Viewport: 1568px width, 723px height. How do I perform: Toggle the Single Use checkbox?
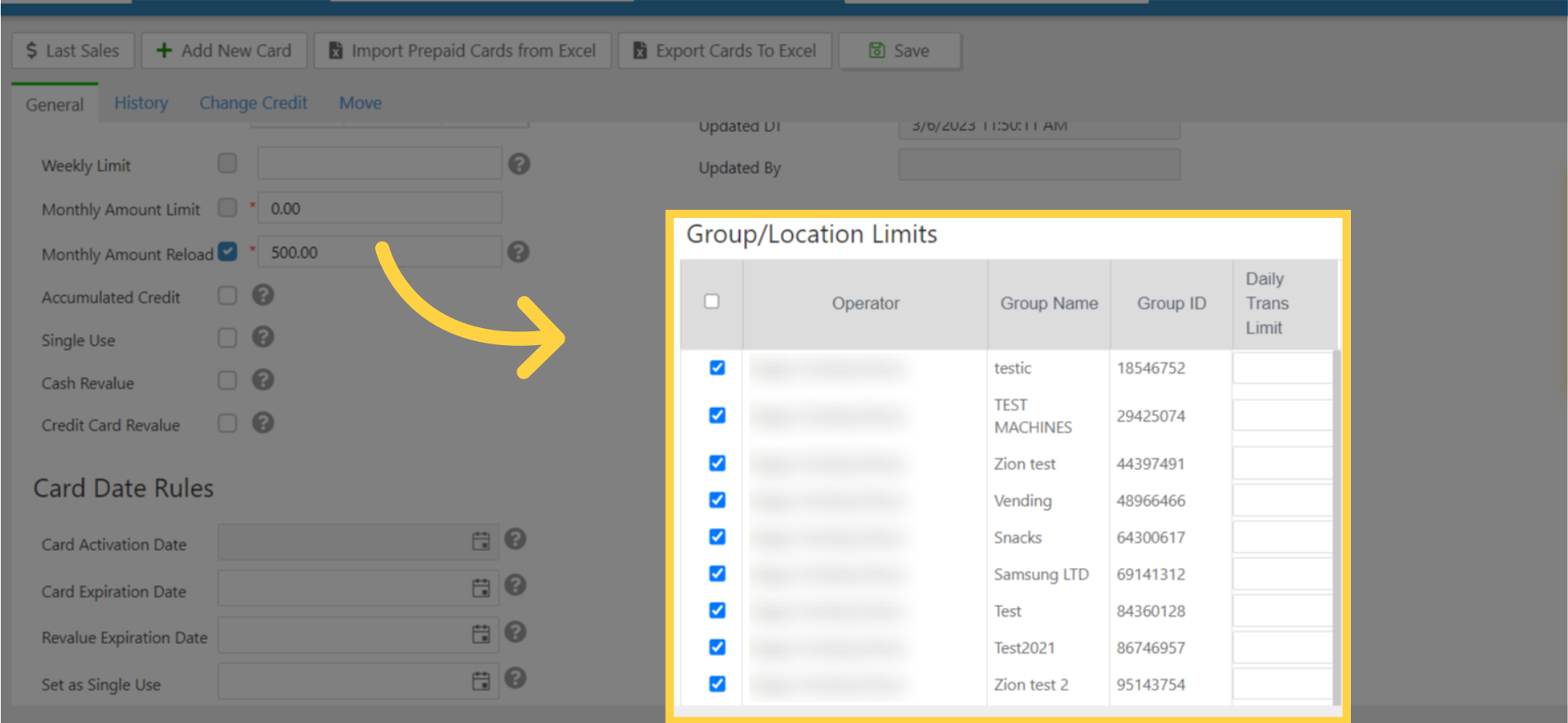228,338
